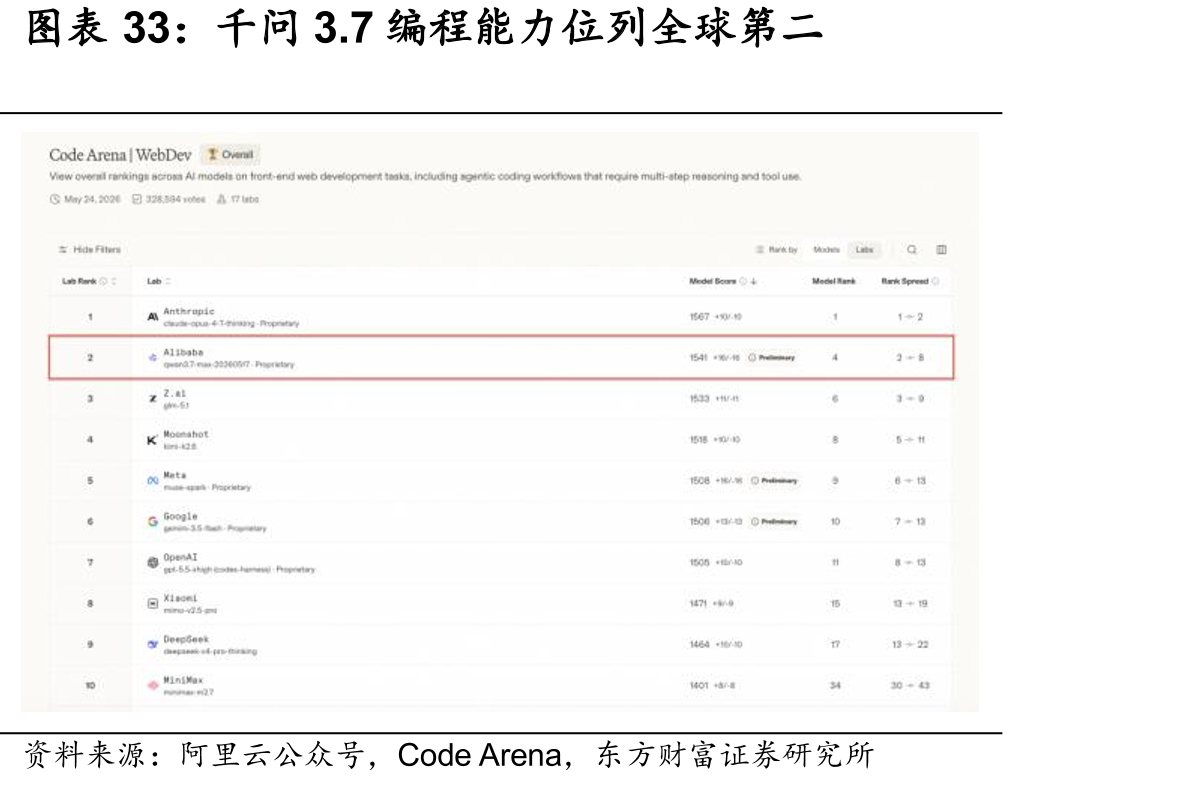Click the score 1533 in Z.ai row
This screenshot has height=785, width=1192.
699,398
